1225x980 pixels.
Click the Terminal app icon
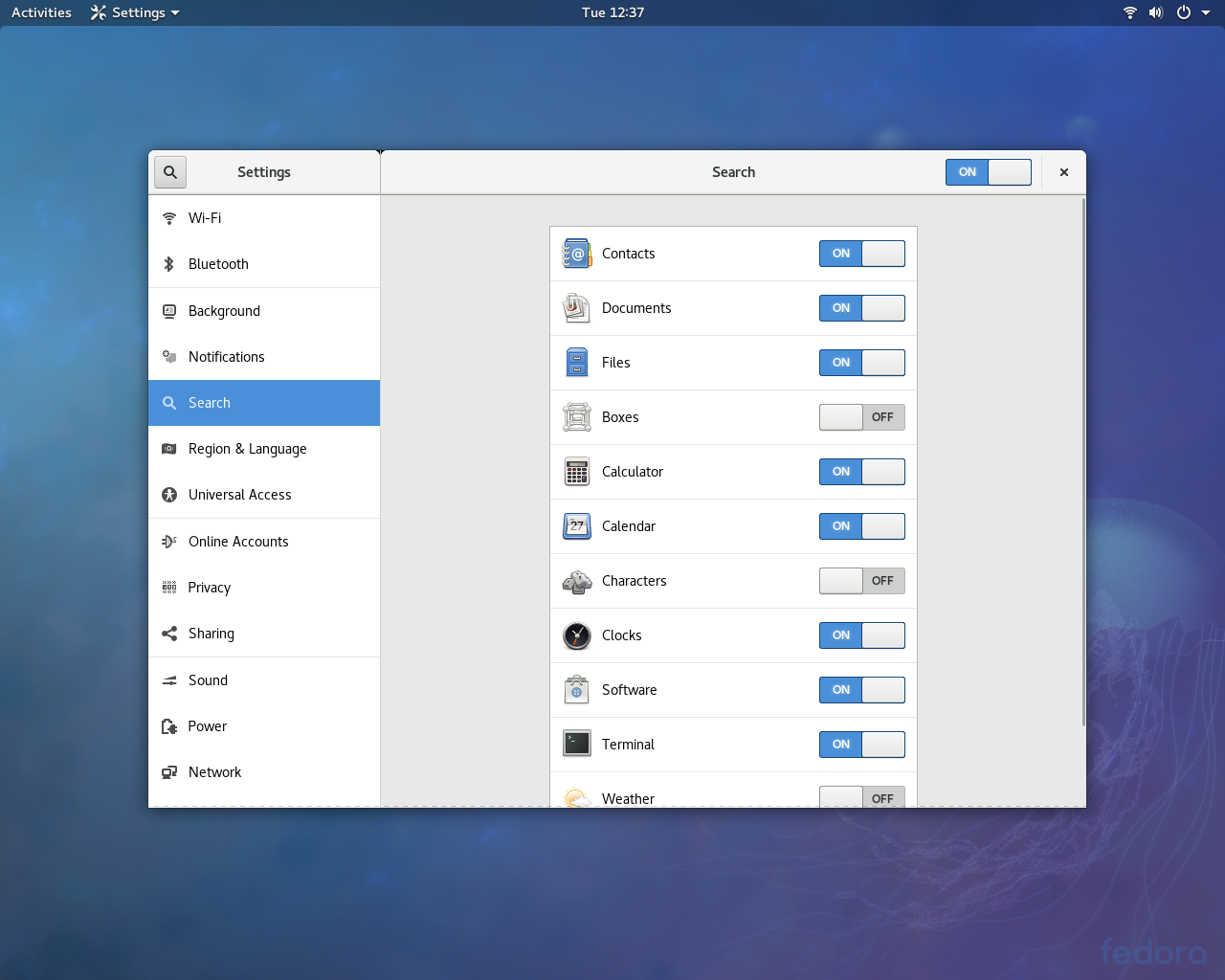coord(577,745)
